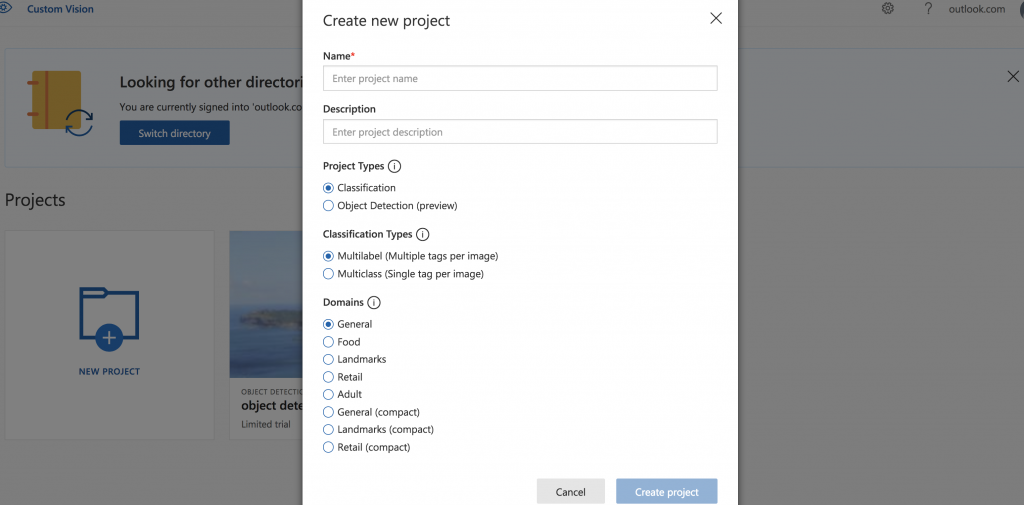The image size is (1024, 505).
Task: Close the Create new project dialog
Action: coord(716,18)
